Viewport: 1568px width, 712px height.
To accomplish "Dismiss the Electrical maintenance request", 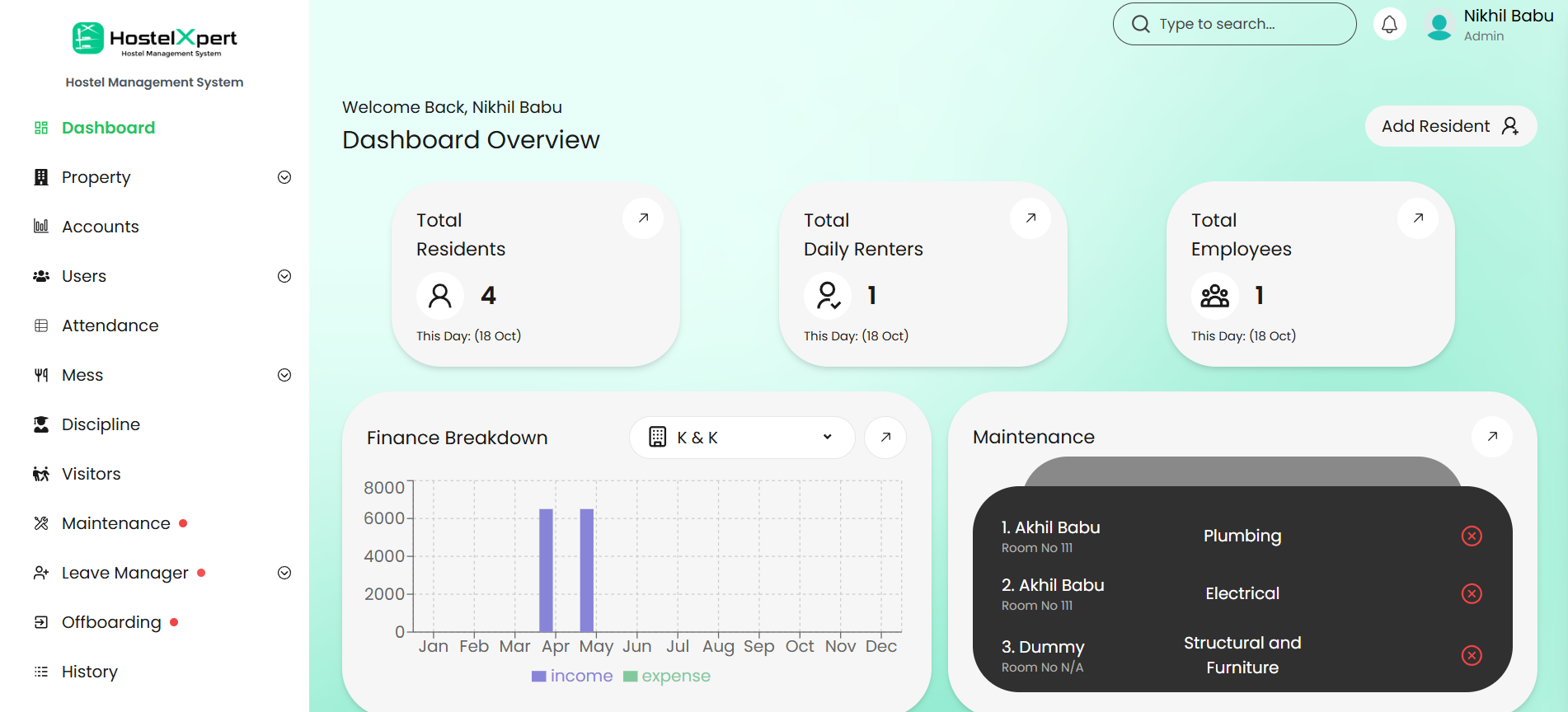I will click(1472, 594).
